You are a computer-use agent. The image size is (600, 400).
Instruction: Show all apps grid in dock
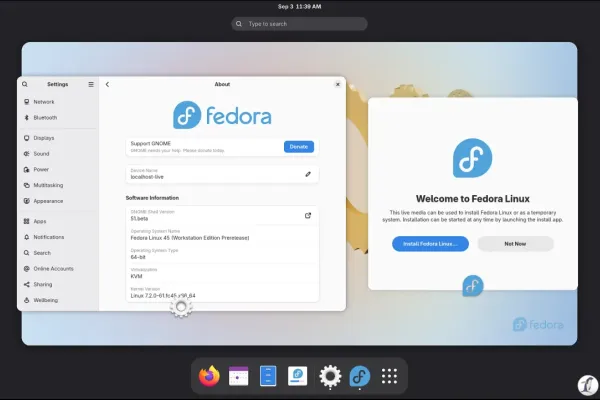tap(389, 376)
